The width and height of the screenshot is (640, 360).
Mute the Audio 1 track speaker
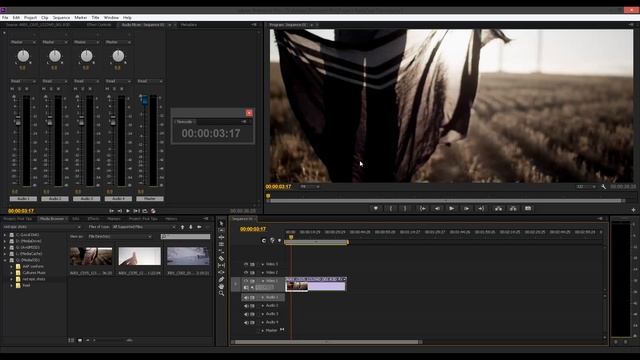(x=246, y=298)
